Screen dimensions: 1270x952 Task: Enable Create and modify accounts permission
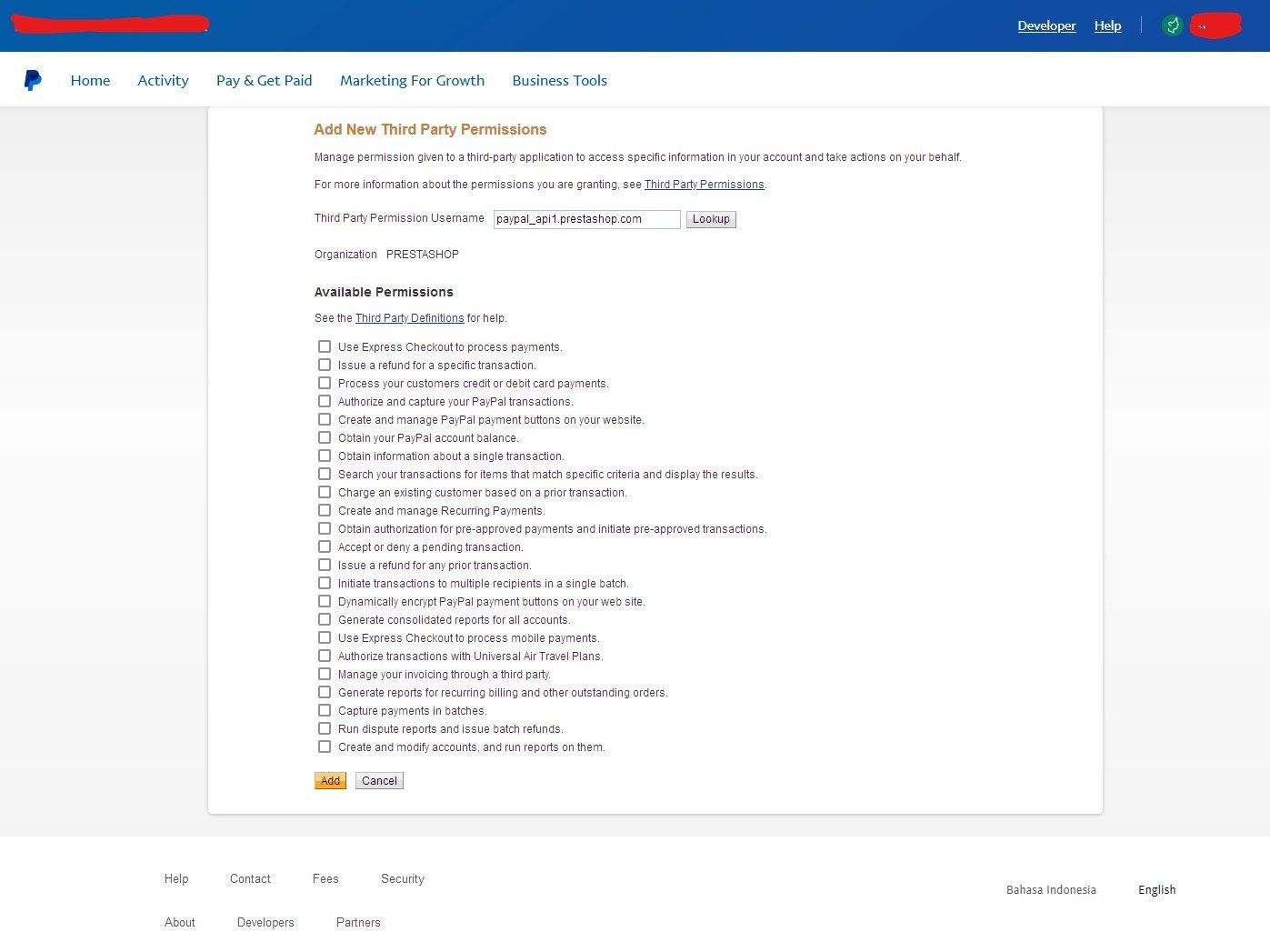point(325,747)
